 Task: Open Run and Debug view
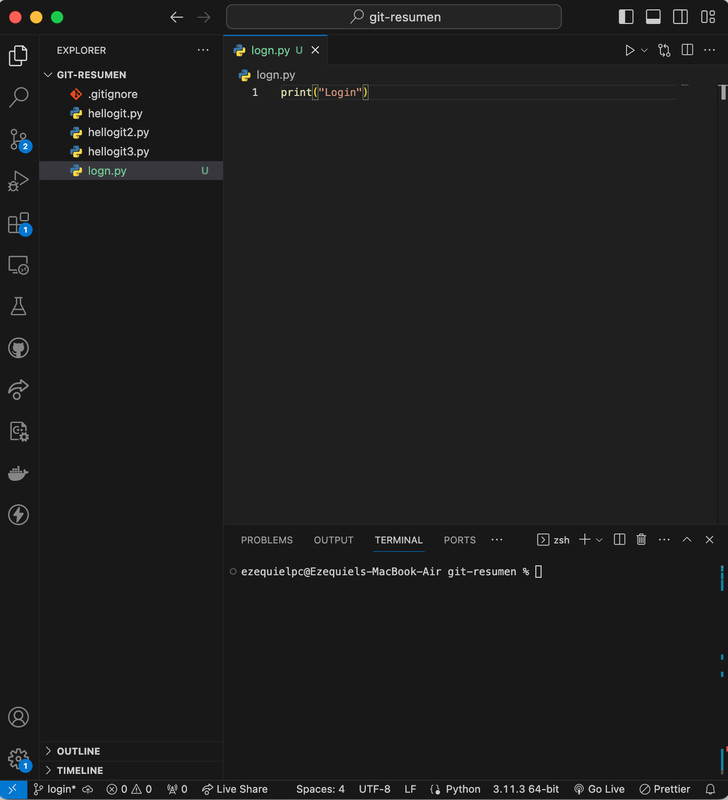click(x=18, y=181)
